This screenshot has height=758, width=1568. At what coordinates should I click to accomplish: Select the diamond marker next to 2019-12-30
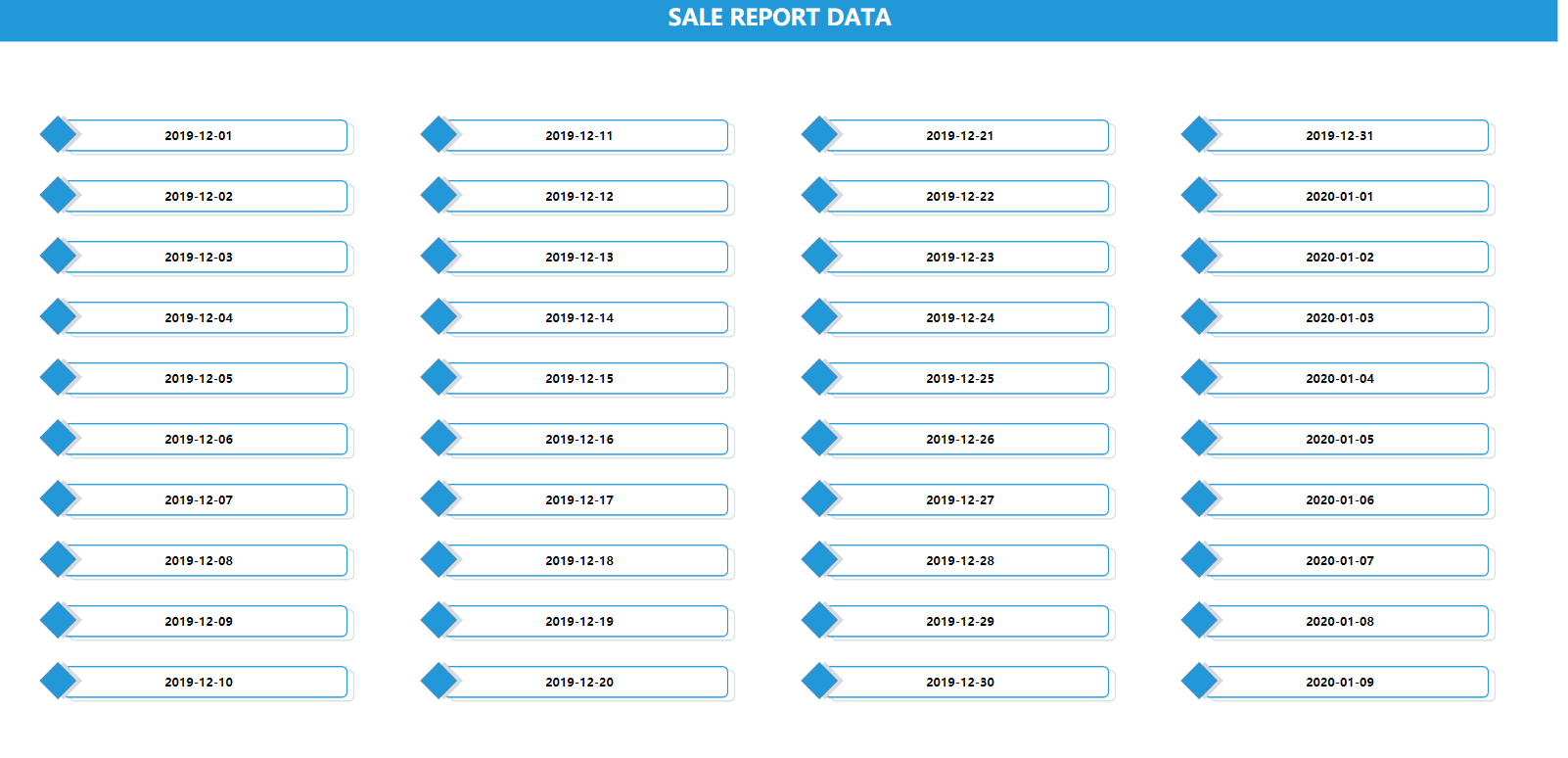coord(819,681)
